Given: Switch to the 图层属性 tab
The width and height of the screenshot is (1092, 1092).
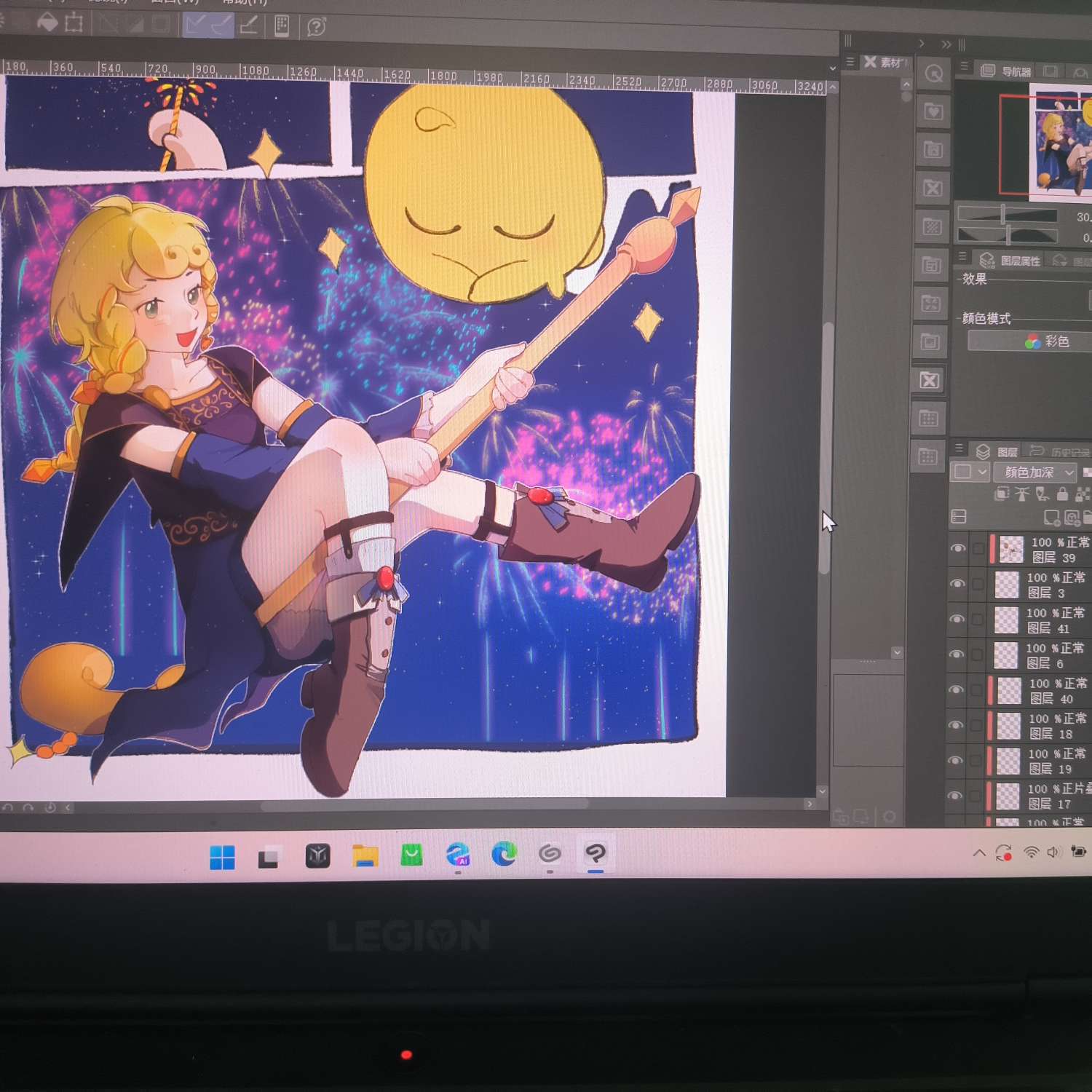Looking at the screenshot, I should pos(1010,261).
